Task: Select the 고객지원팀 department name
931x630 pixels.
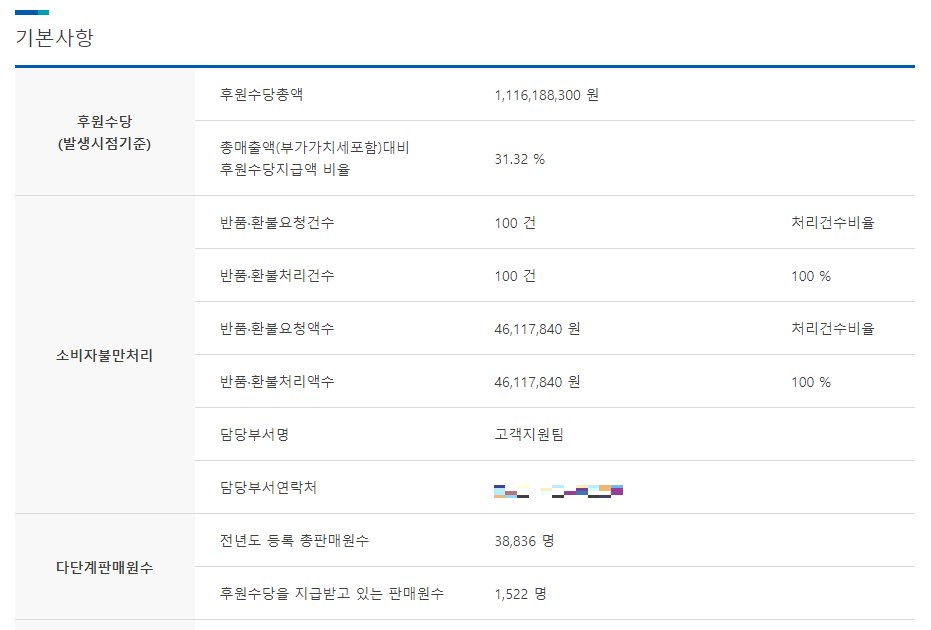Action: pyautogui.click(x=529, y=435)
